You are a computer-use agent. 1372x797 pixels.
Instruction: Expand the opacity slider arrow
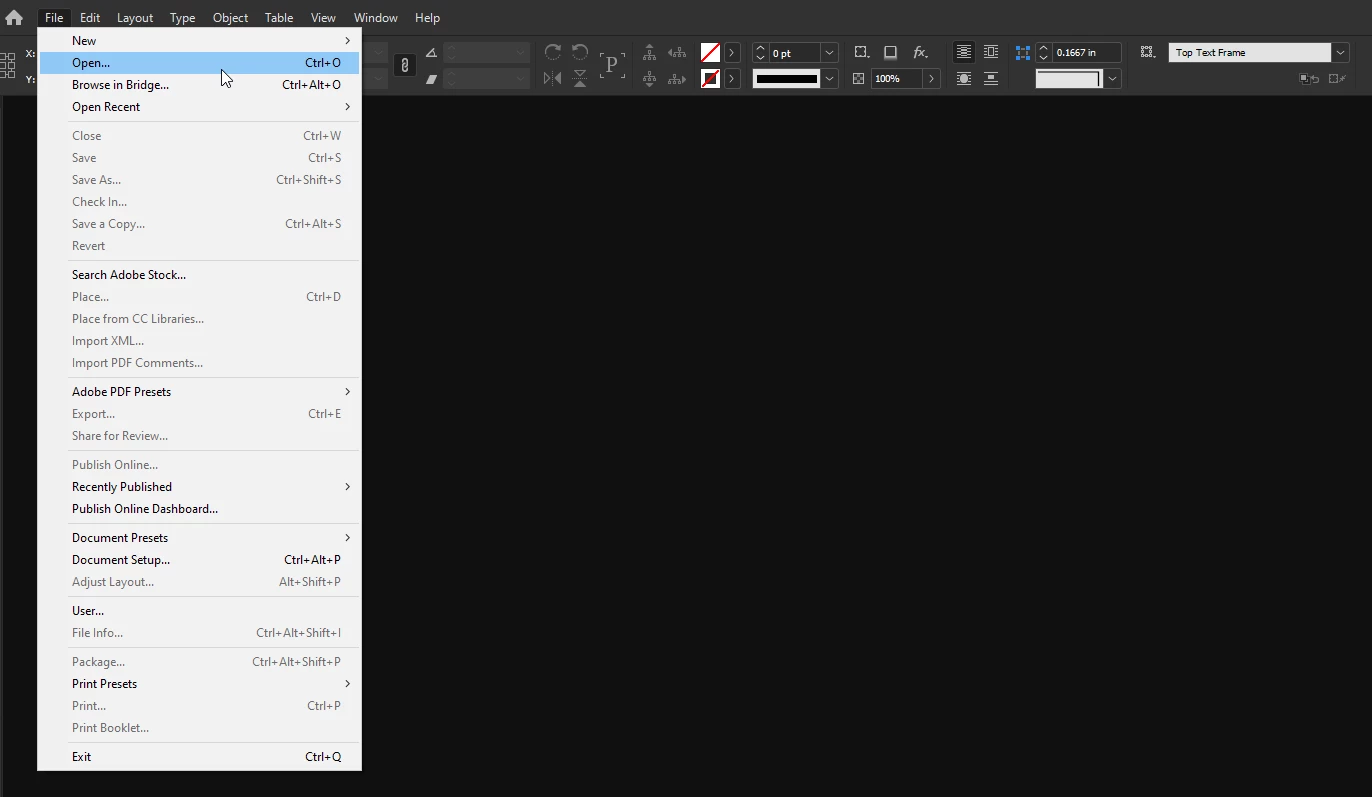(x=931, y=78)
